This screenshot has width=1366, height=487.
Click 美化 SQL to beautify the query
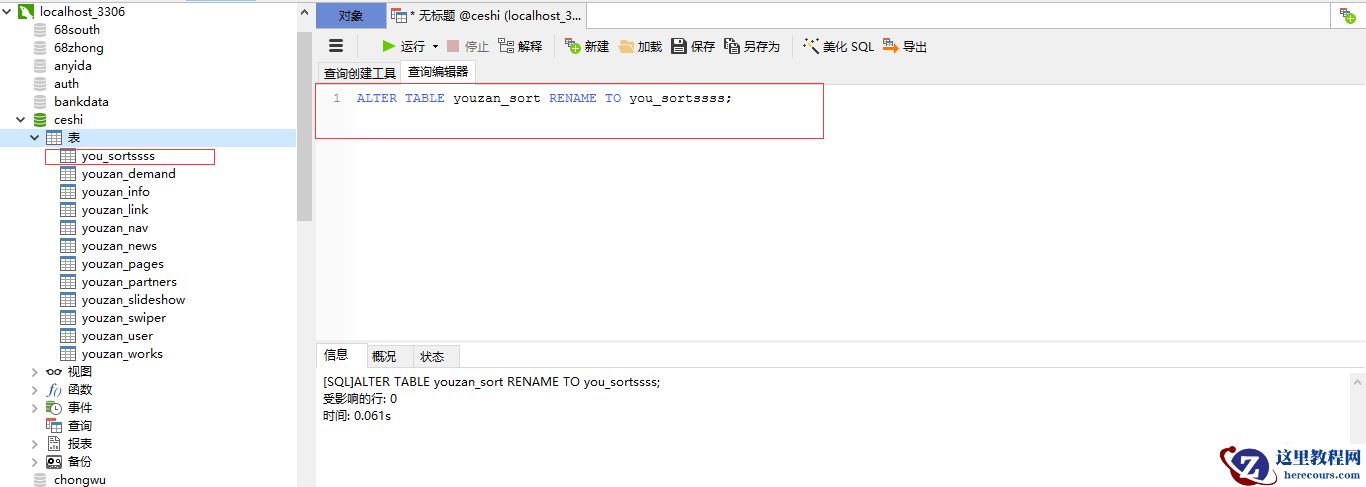tap(838, 46)
